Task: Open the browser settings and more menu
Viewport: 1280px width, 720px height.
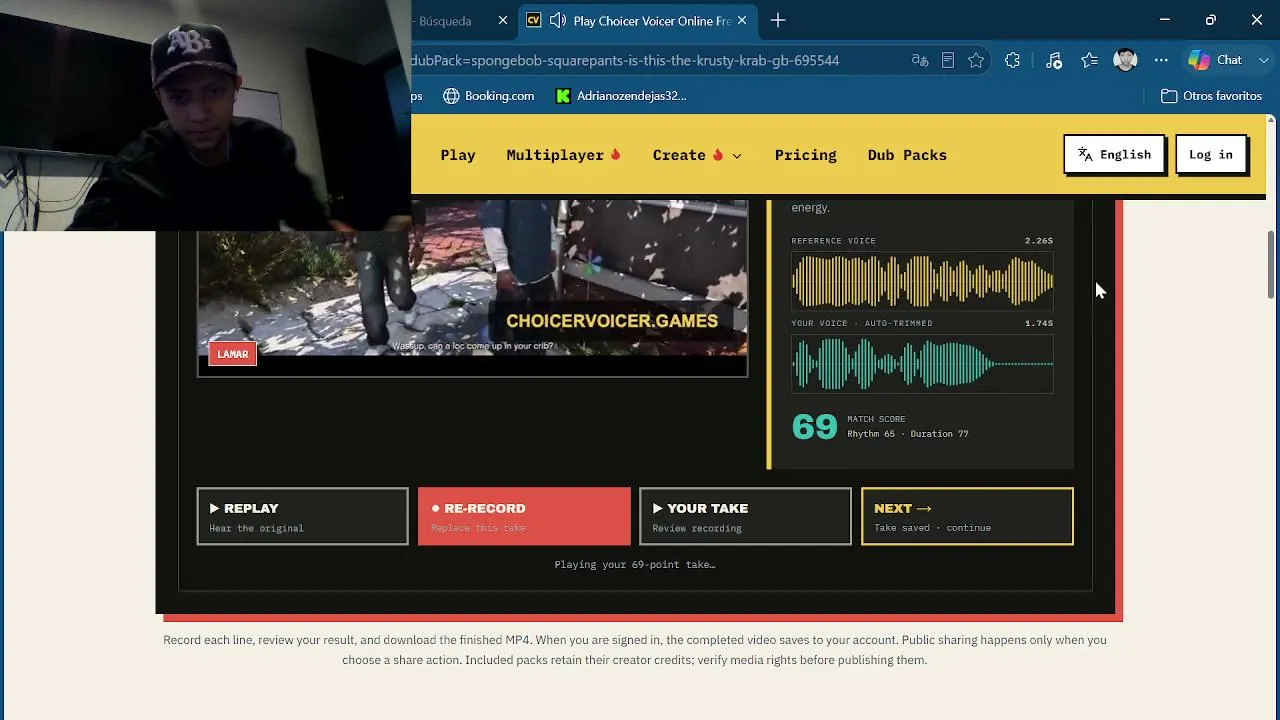Action: [1161, 60]
